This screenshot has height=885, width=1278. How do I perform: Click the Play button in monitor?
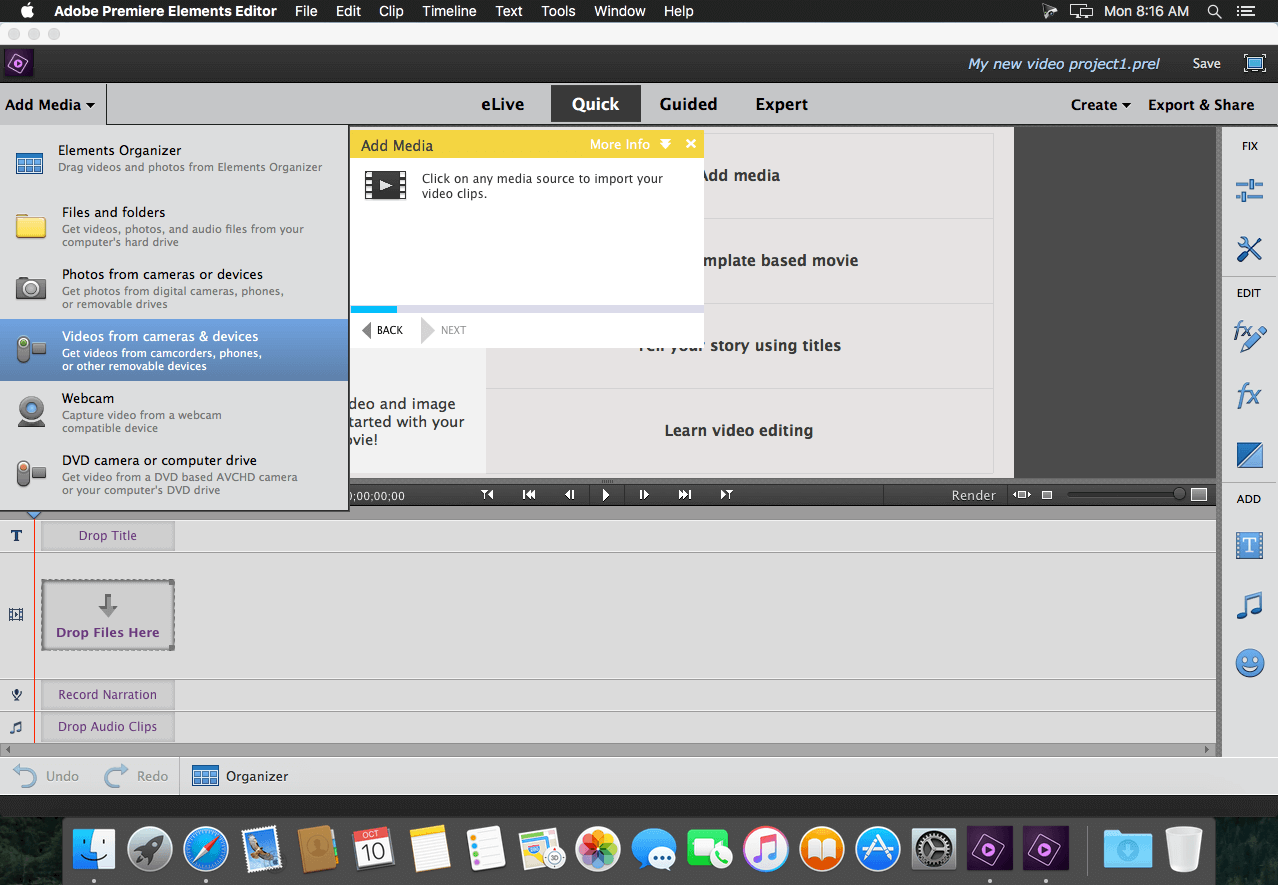[x=605, y=494]
